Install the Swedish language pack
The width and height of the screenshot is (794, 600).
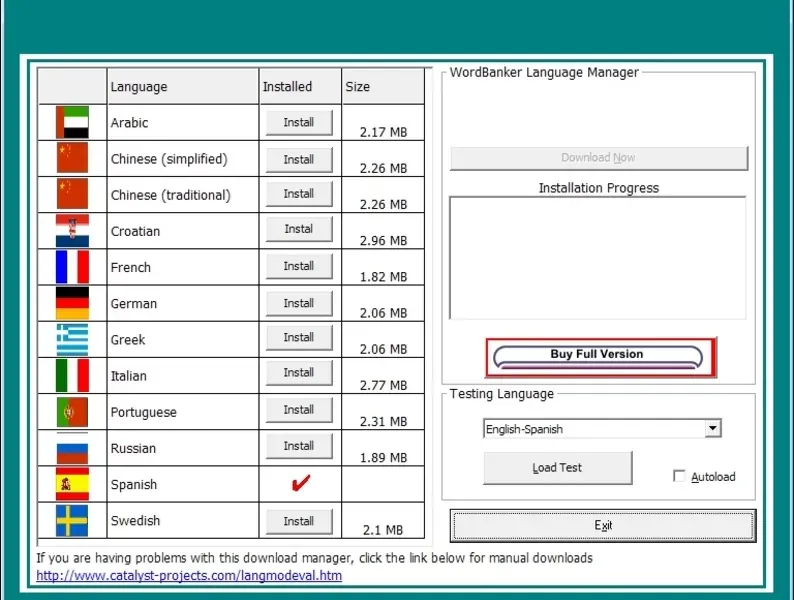299,522
